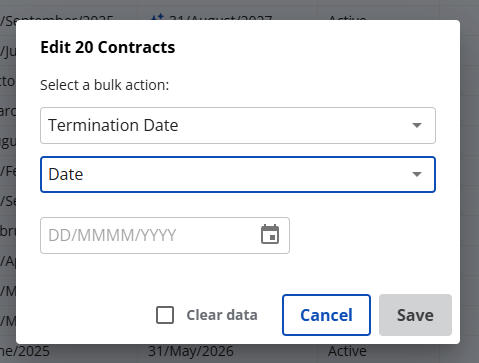Click the sparkle icon beside 31/August/2027
The height and width of the screenshot is (363, 479).
[157, 17]
